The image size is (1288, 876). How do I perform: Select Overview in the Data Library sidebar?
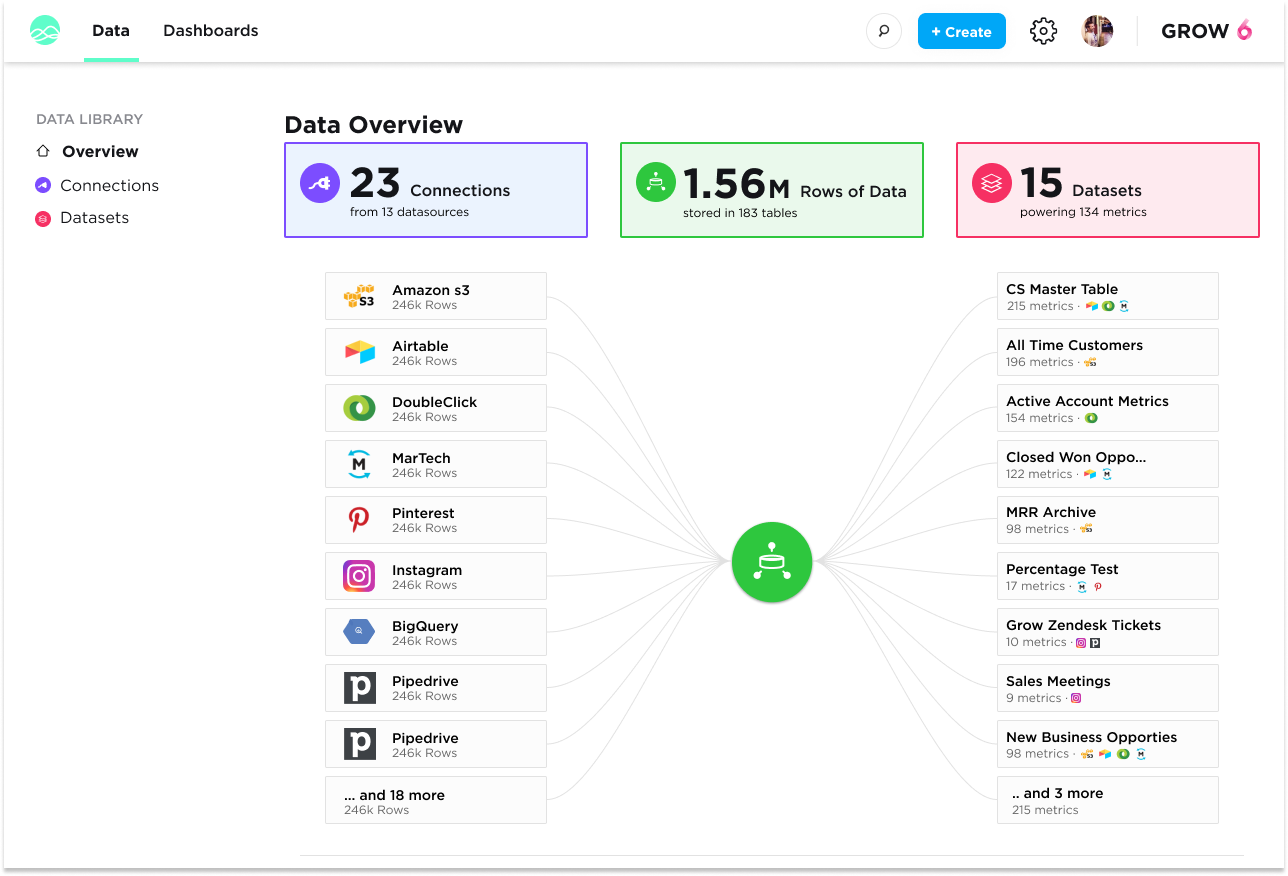(100, 152)
